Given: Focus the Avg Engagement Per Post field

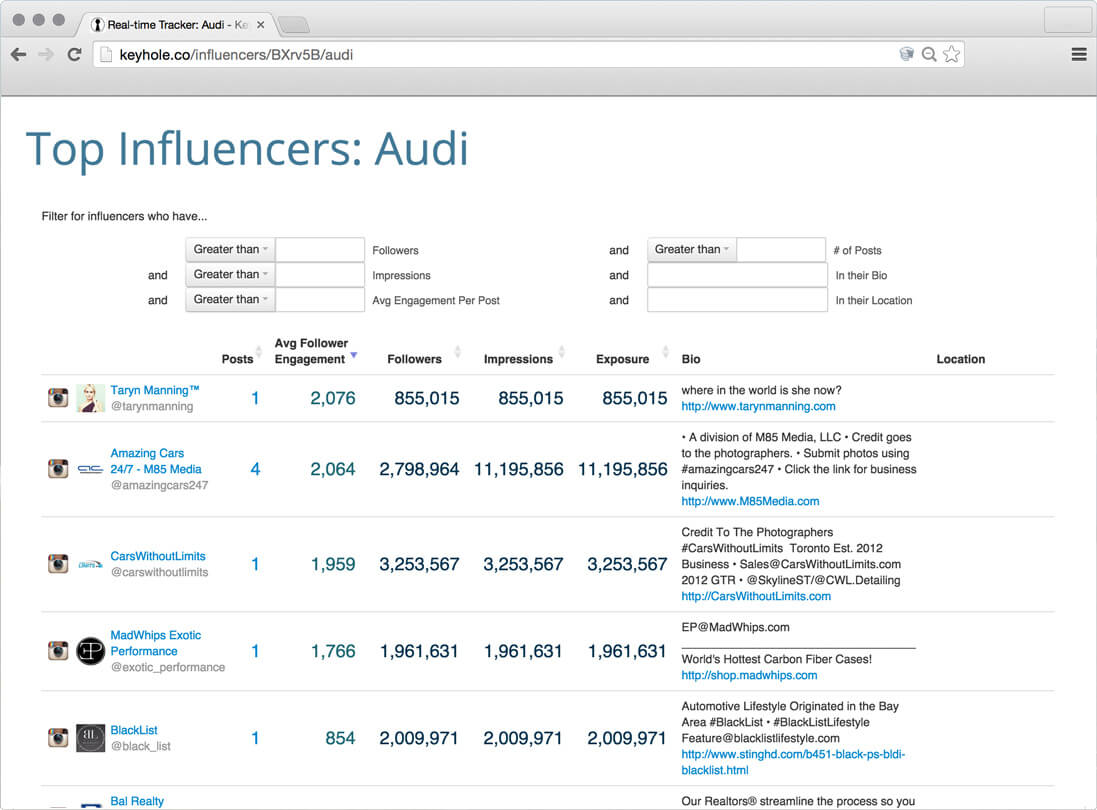Looking at the screenshot, I should [x=320, y=300].
